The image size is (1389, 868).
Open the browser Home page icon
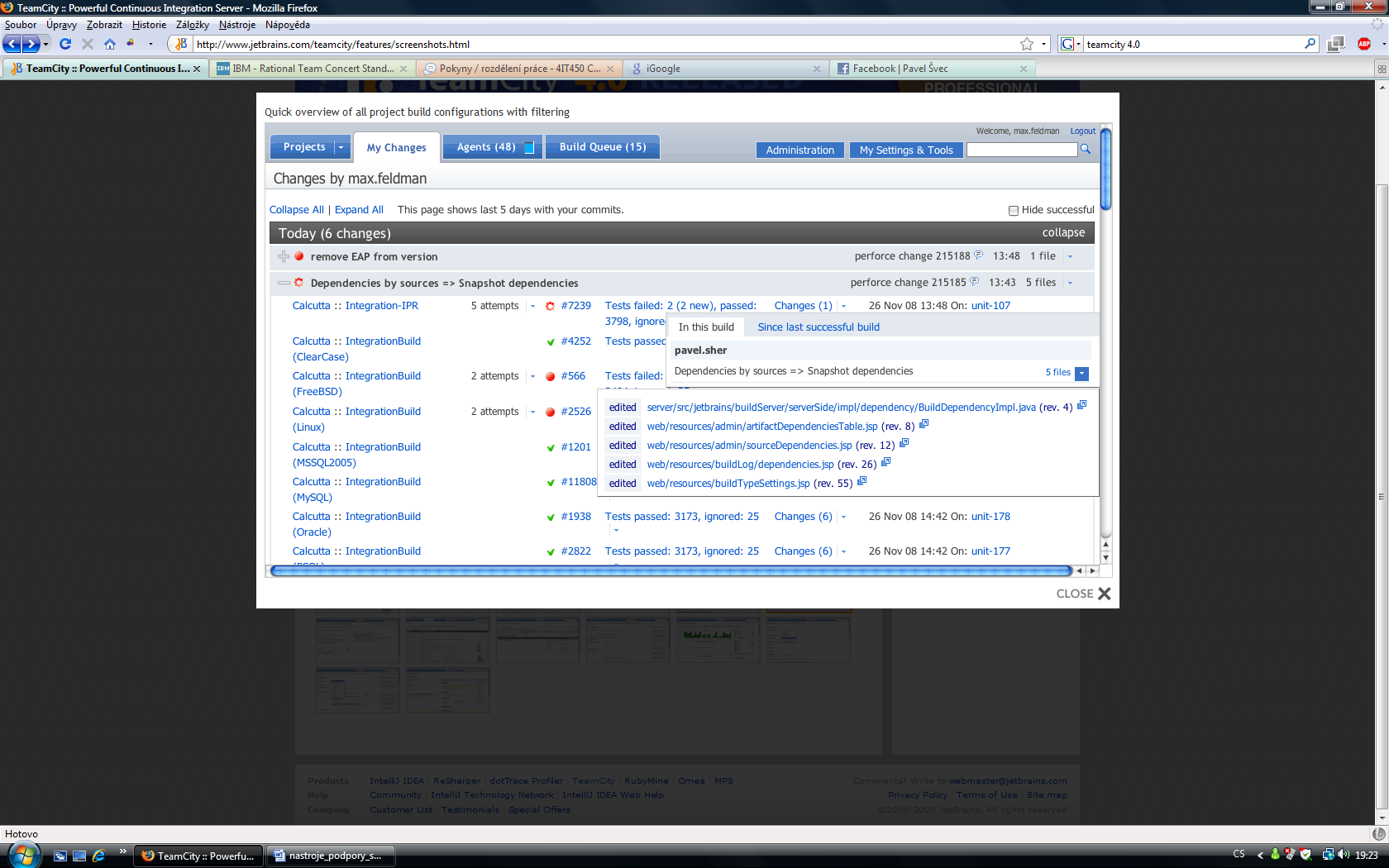[110, 44]
